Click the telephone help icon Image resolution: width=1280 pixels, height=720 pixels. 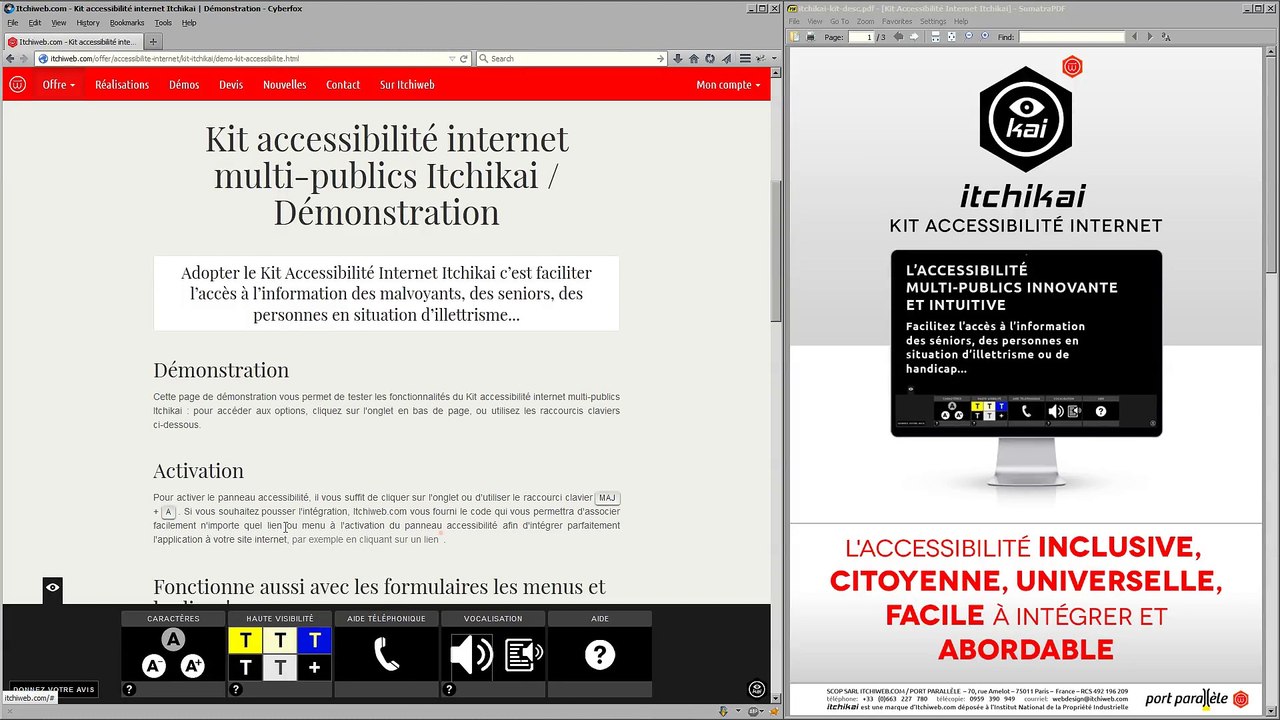click(387, 655)
